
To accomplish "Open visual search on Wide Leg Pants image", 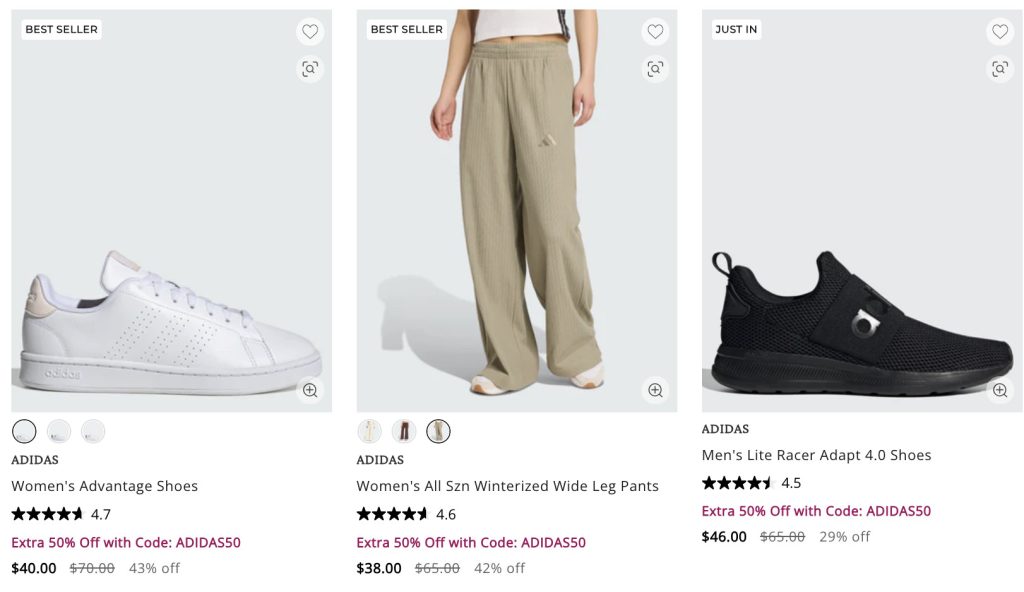I will click(x=655, y=69).
